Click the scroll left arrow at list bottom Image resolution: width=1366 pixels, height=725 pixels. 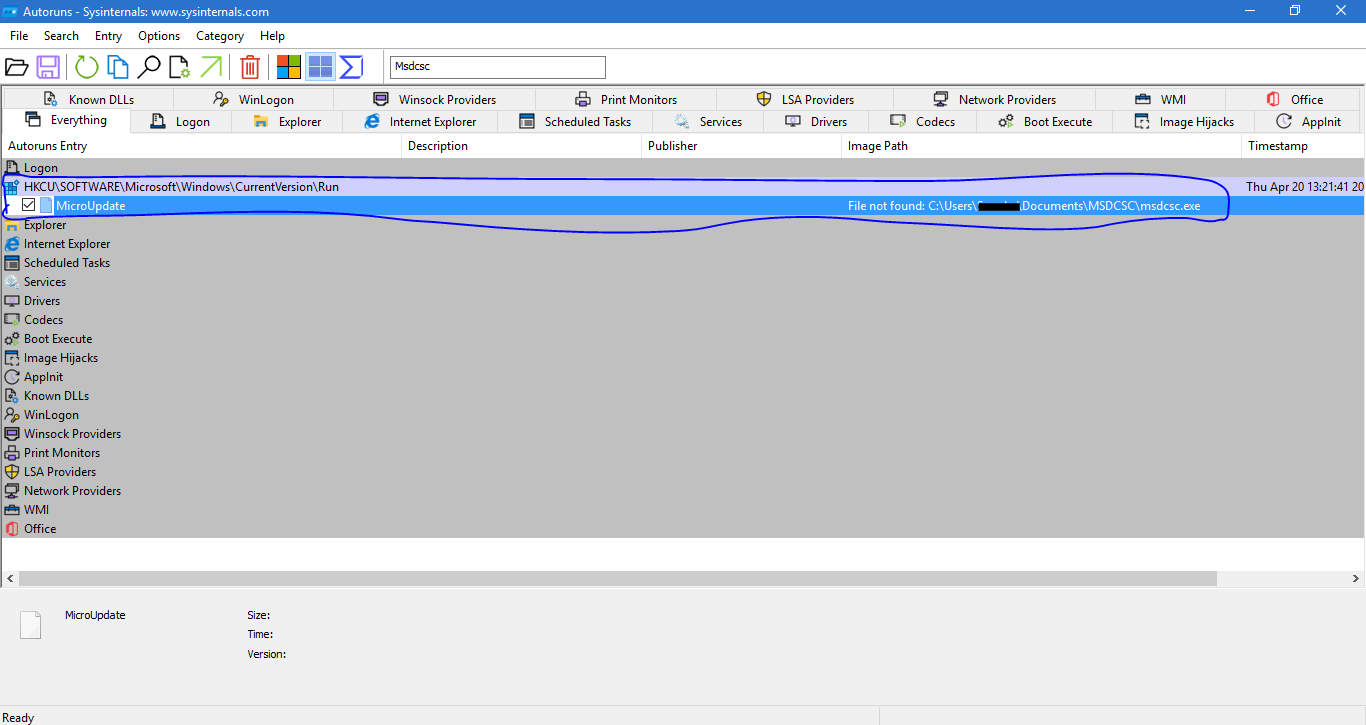[10, 578]
